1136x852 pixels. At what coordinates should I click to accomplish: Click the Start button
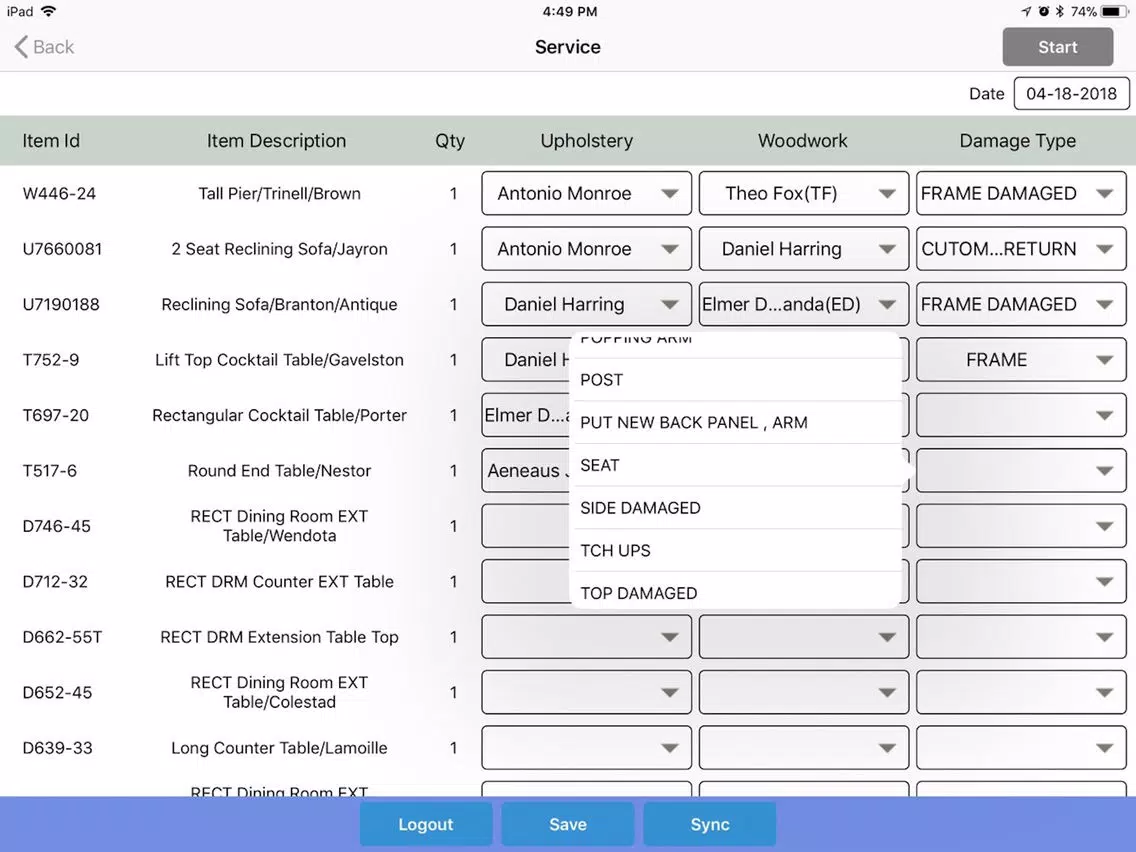tap(1058, 47)
